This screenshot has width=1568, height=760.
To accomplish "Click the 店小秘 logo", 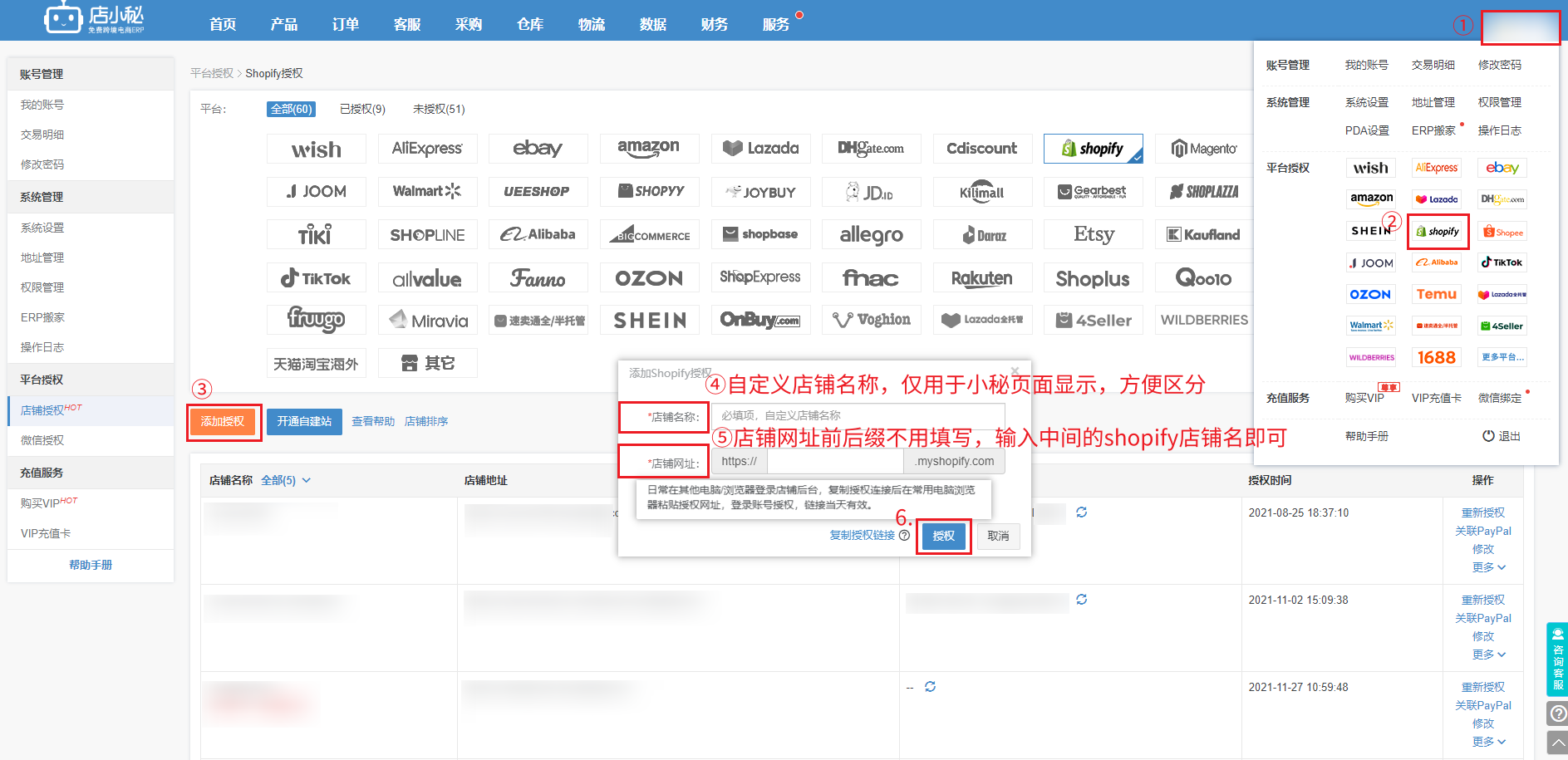I will (x=95, y=18).
